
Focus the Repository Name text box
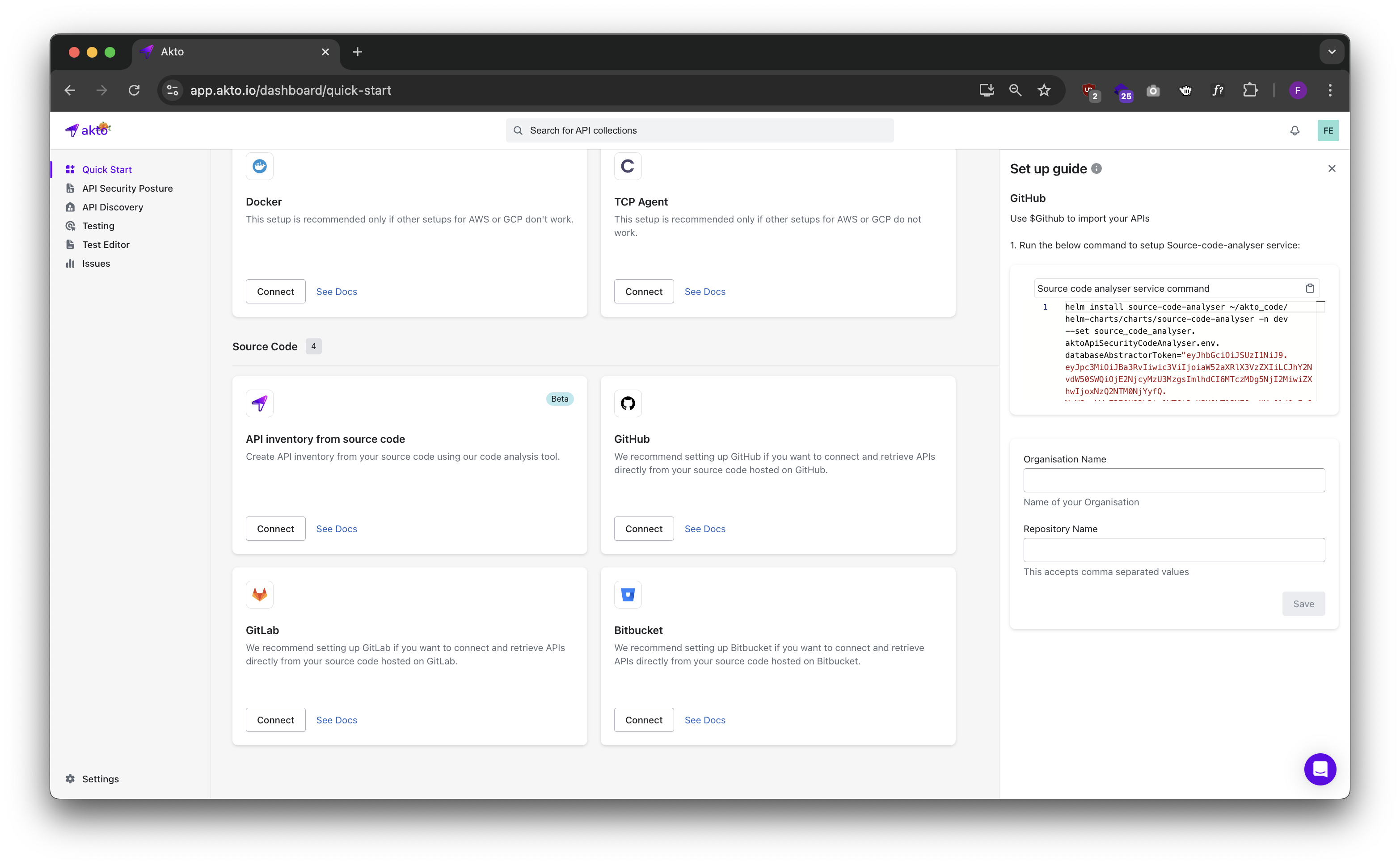[x=1173, y=550]
